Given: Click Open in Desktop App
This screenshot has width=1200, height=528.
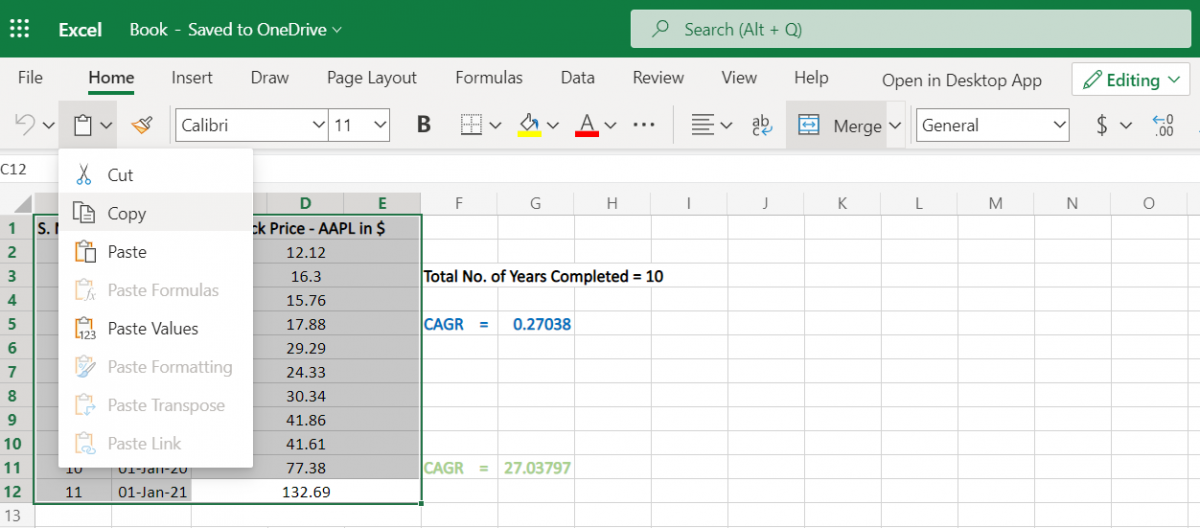Looking at the screenshot, I should pyautogui.click(x=962, y=81).
